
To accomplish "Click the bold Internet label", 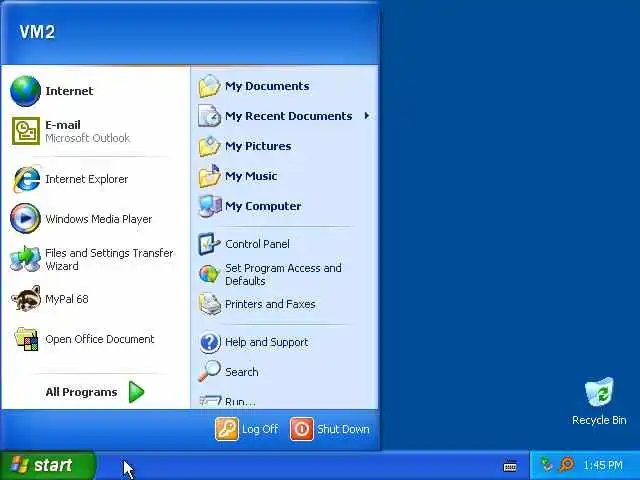I will click(x=69, y=91).
